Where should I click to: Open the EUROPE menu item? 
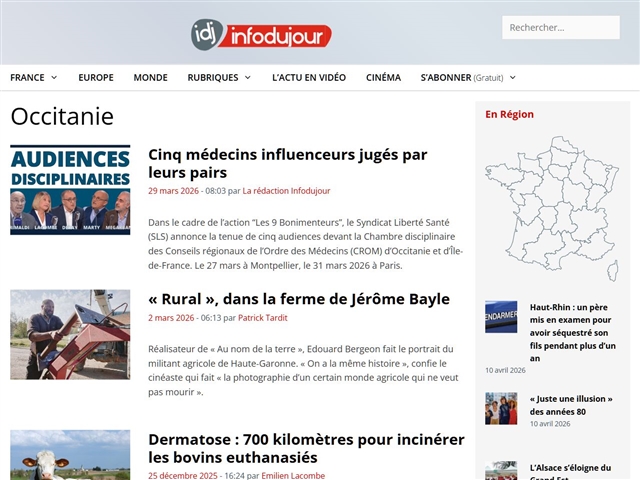96,78
